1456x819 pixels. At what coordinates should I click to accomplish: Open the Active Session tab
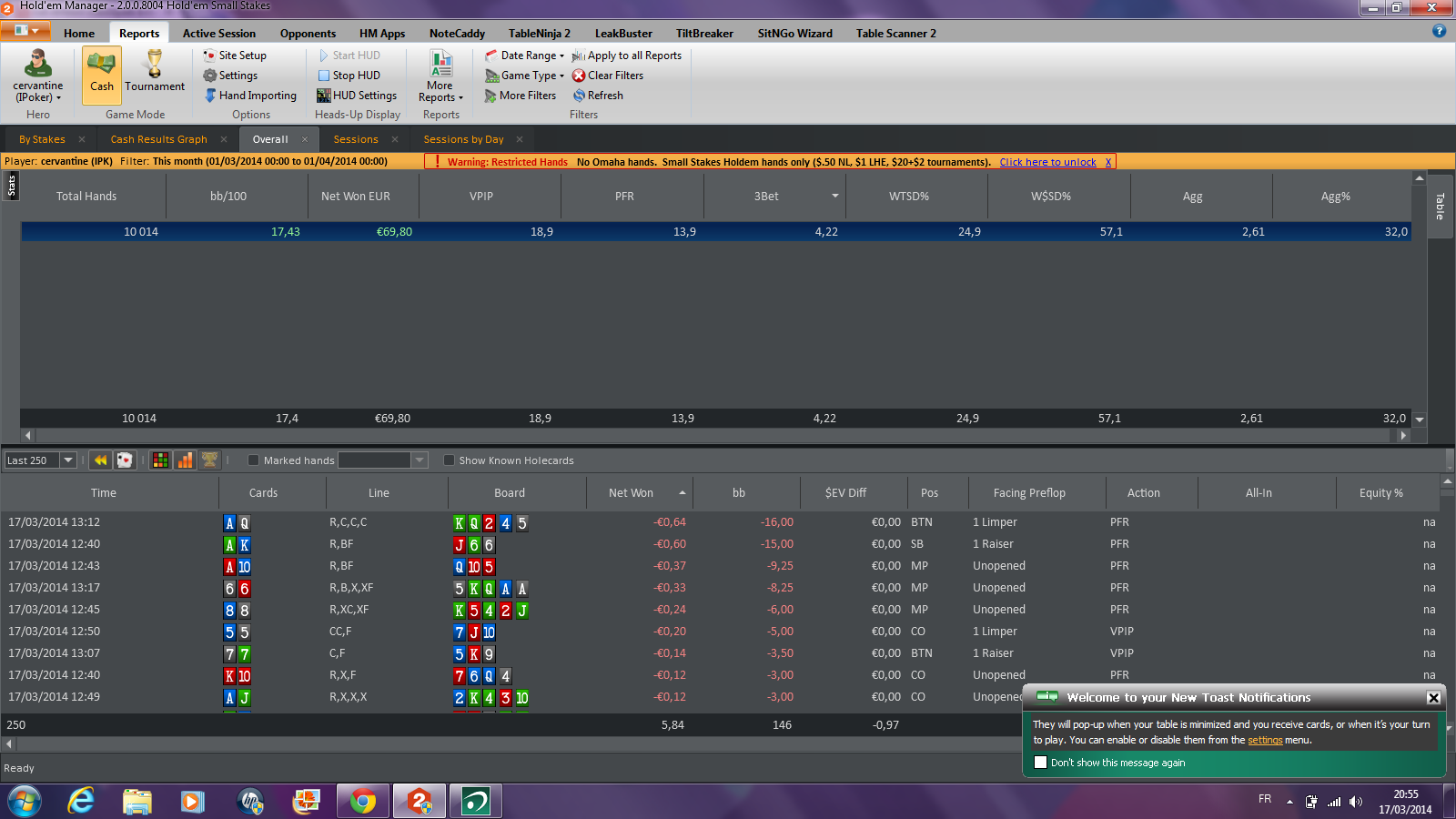(x=218, y=34)
